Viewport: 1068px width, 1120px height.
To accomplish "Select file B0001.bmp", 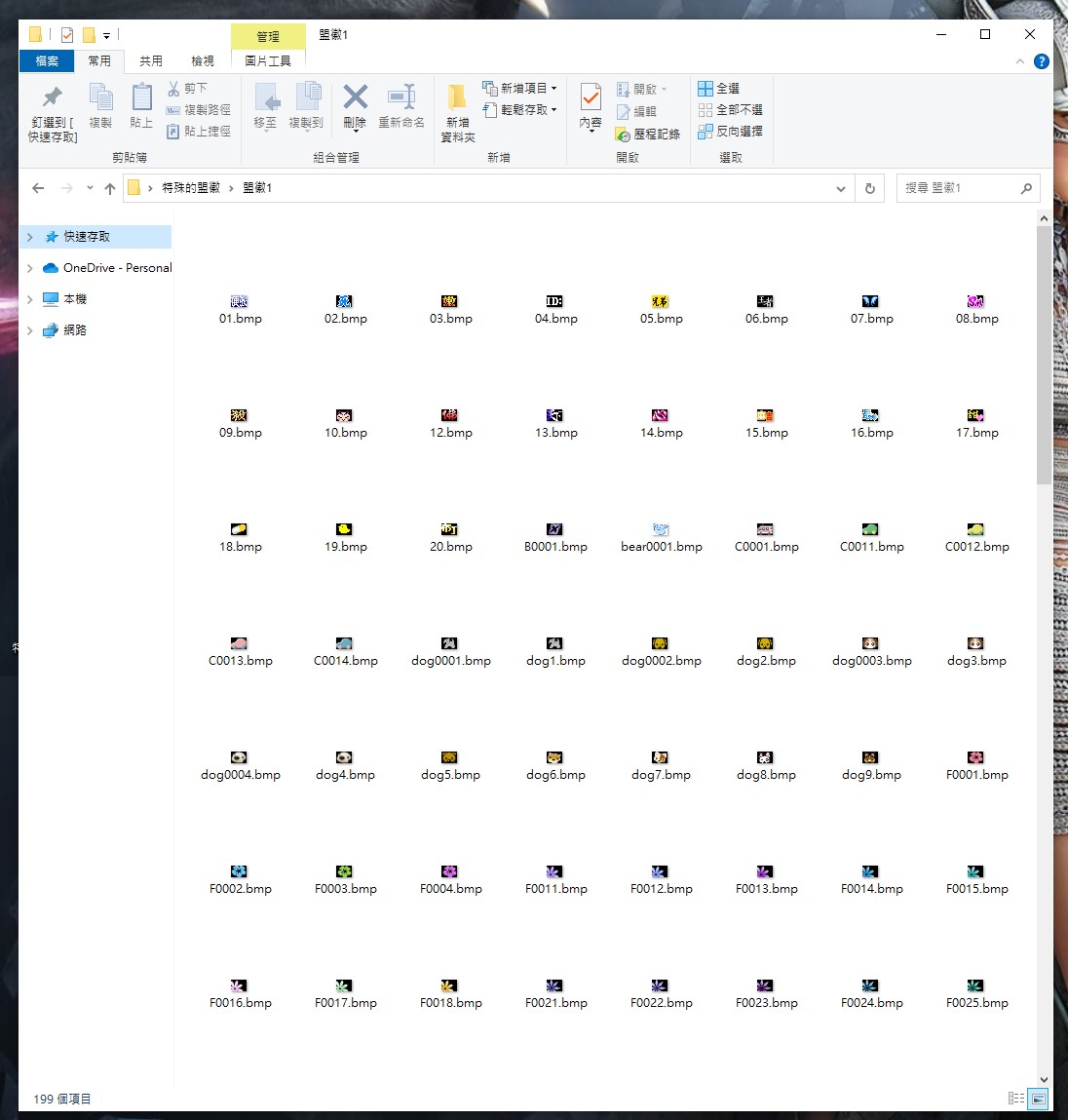I will pyautogui.click(x=556, y=539).
